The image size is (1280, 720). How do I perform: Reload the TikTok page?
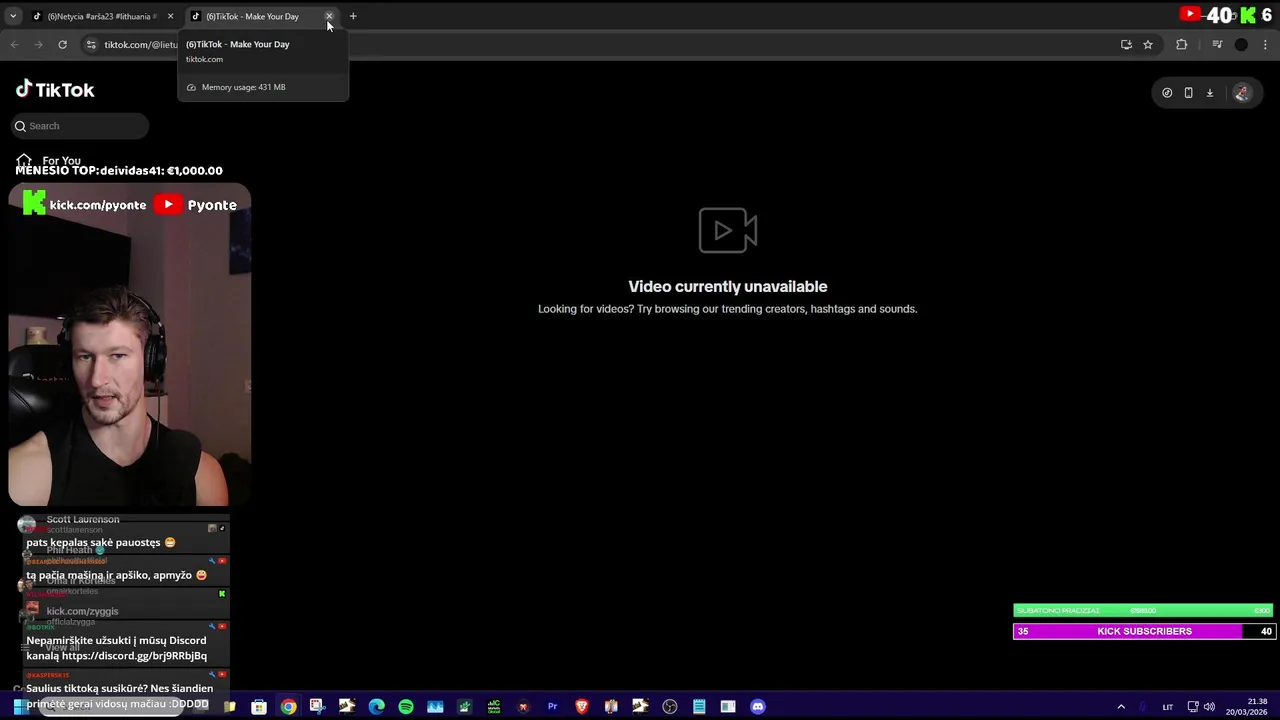click(x=62, y=44)
